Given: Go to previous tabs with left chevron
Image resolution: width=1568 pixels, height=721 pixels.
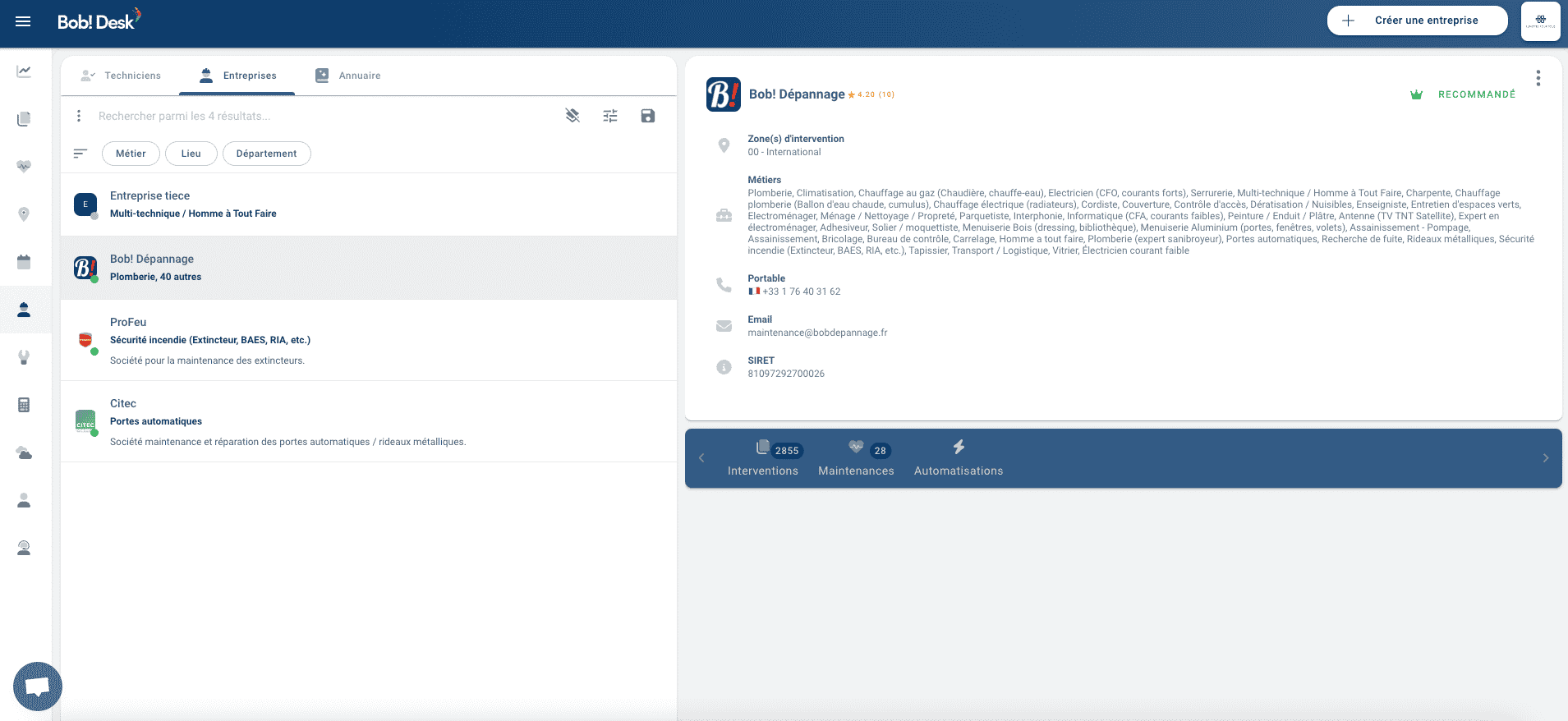Looking at the screenshot, I should tap(701, 458).
